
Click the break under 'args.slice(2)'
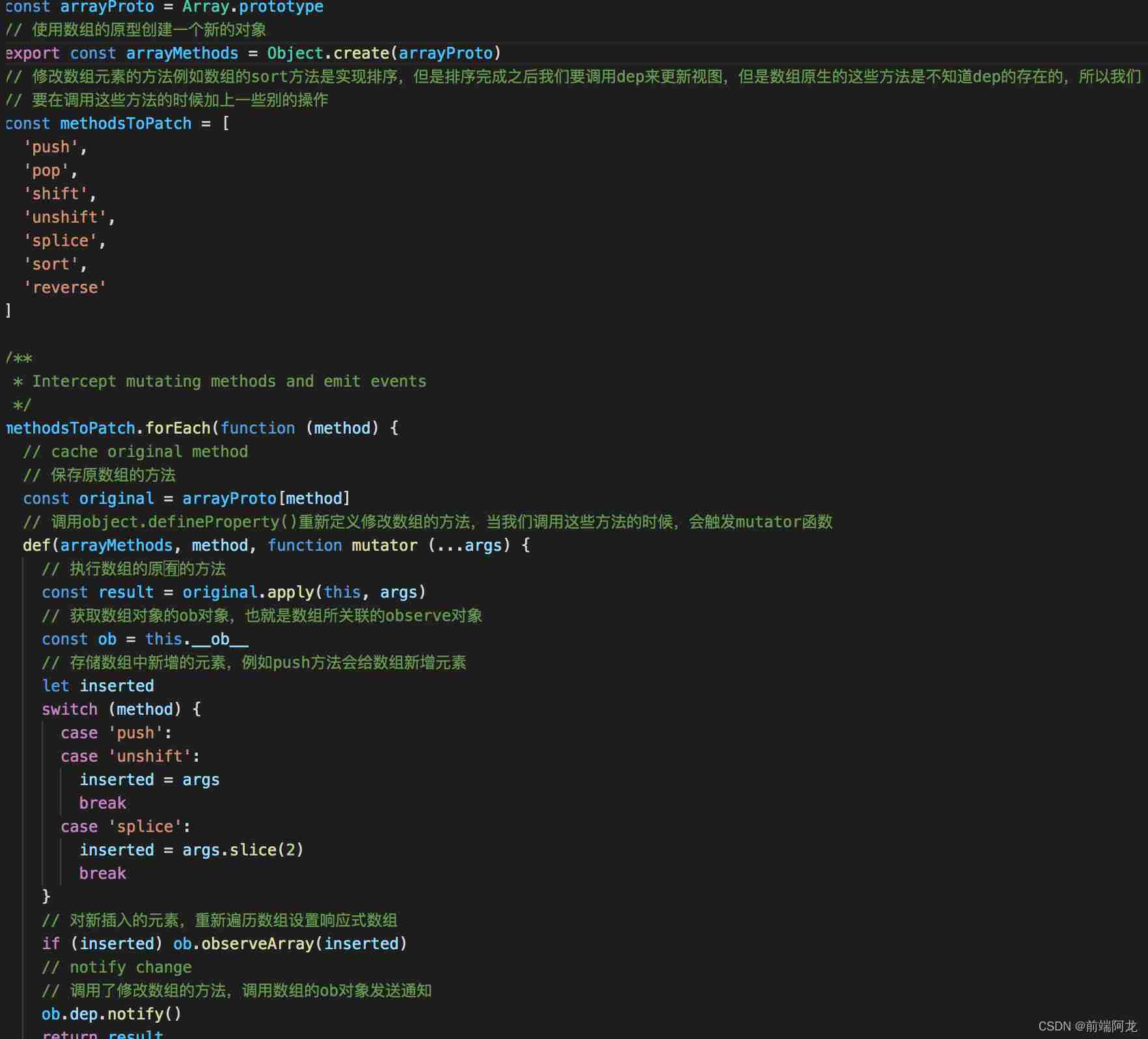[103, 874]
